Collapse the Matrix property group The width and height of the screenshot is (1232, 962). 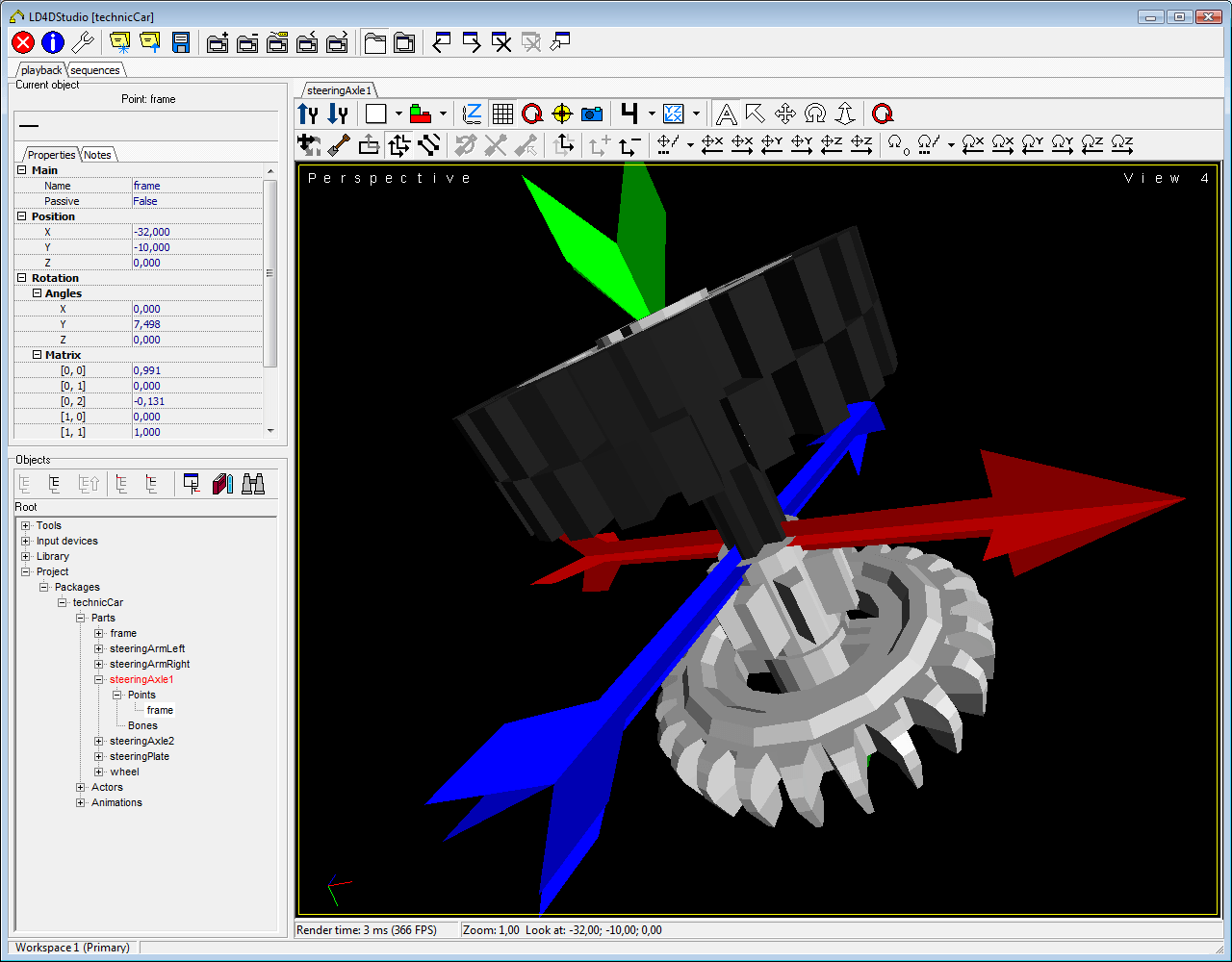click(x=37, y=355)
